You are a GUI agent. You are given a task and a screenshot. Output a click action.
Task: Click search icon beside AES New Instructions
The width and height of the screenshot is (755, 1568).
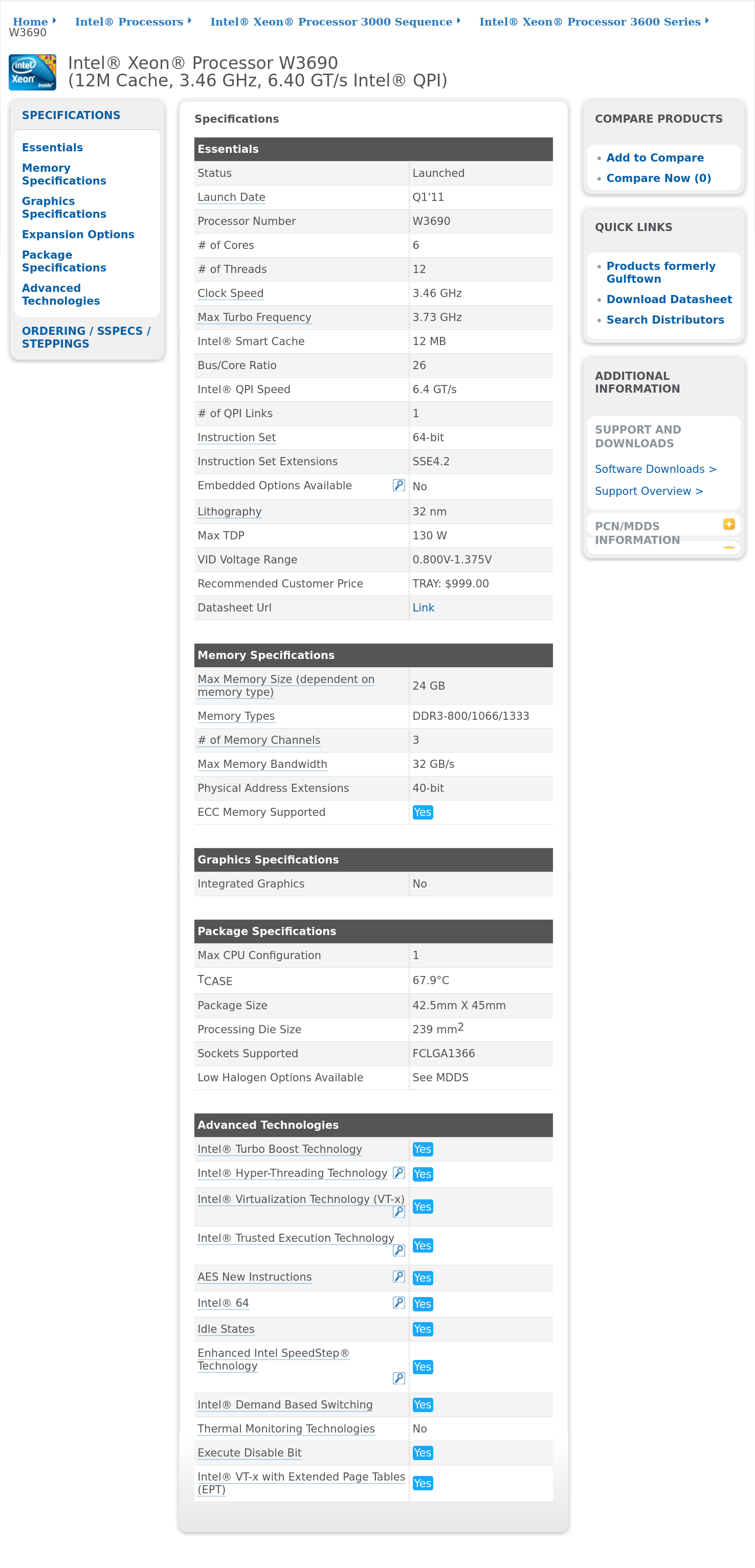coord(398,1277)
